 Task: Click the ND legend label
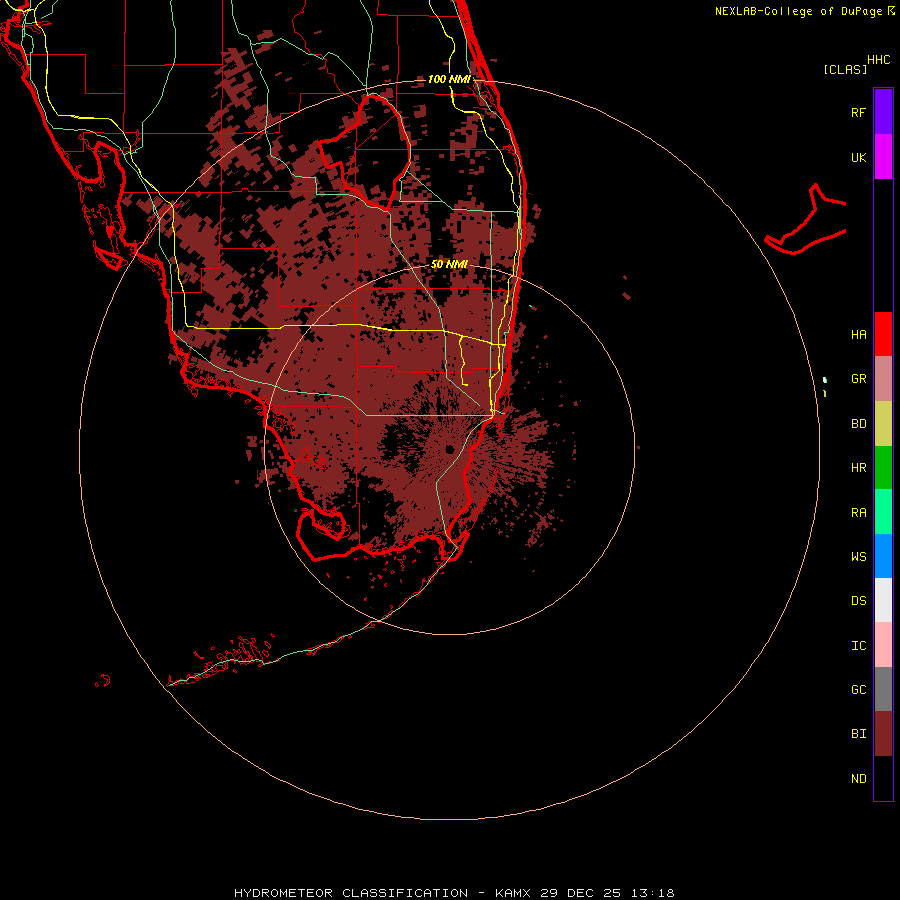pos(858,779)
